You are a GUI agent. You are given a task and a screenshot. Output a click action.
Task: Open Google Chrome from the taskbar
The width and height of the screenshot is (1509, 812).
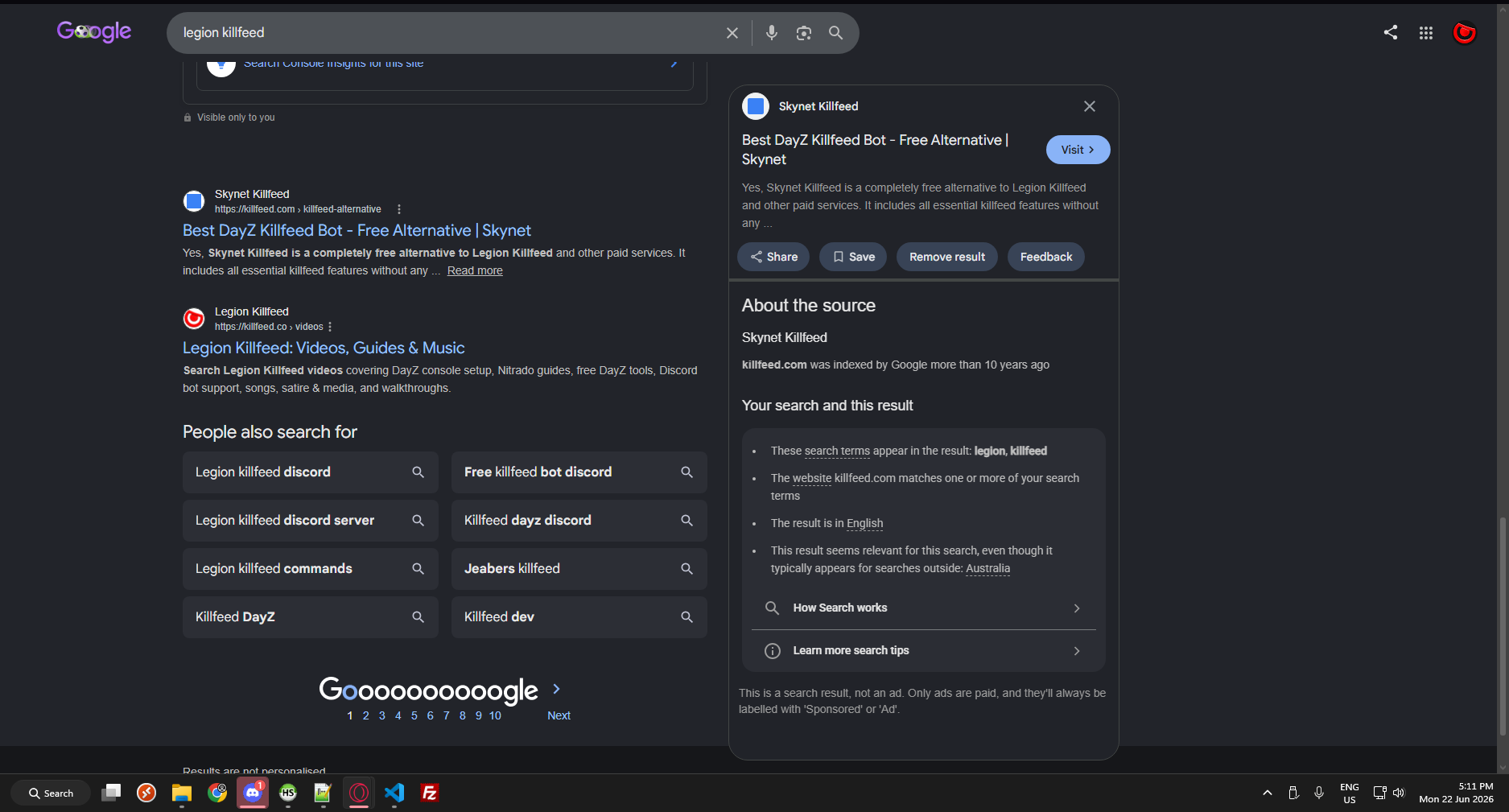(217, 793)
